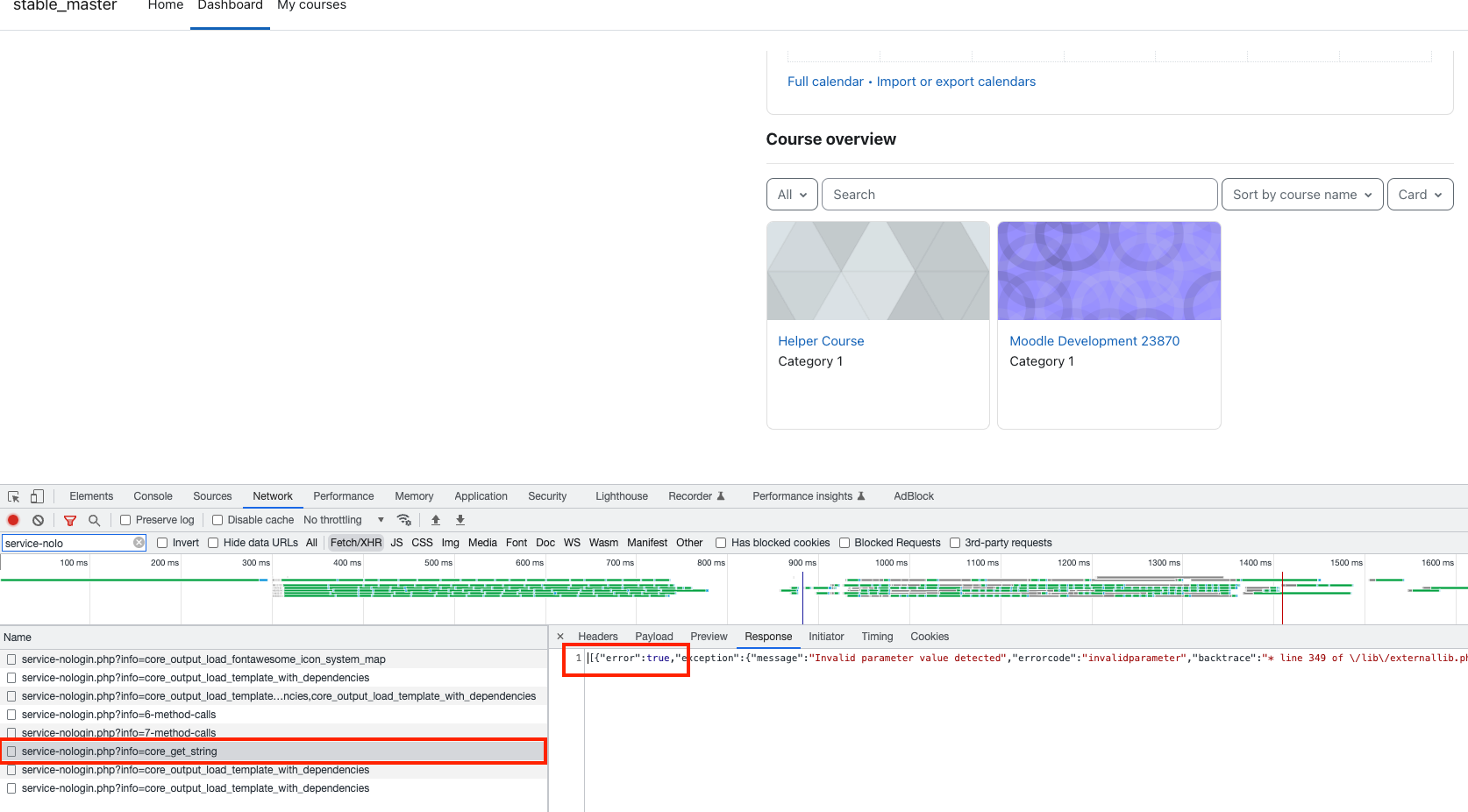
Task: Go to My courses in navigation
Action: tap(311, 5)
